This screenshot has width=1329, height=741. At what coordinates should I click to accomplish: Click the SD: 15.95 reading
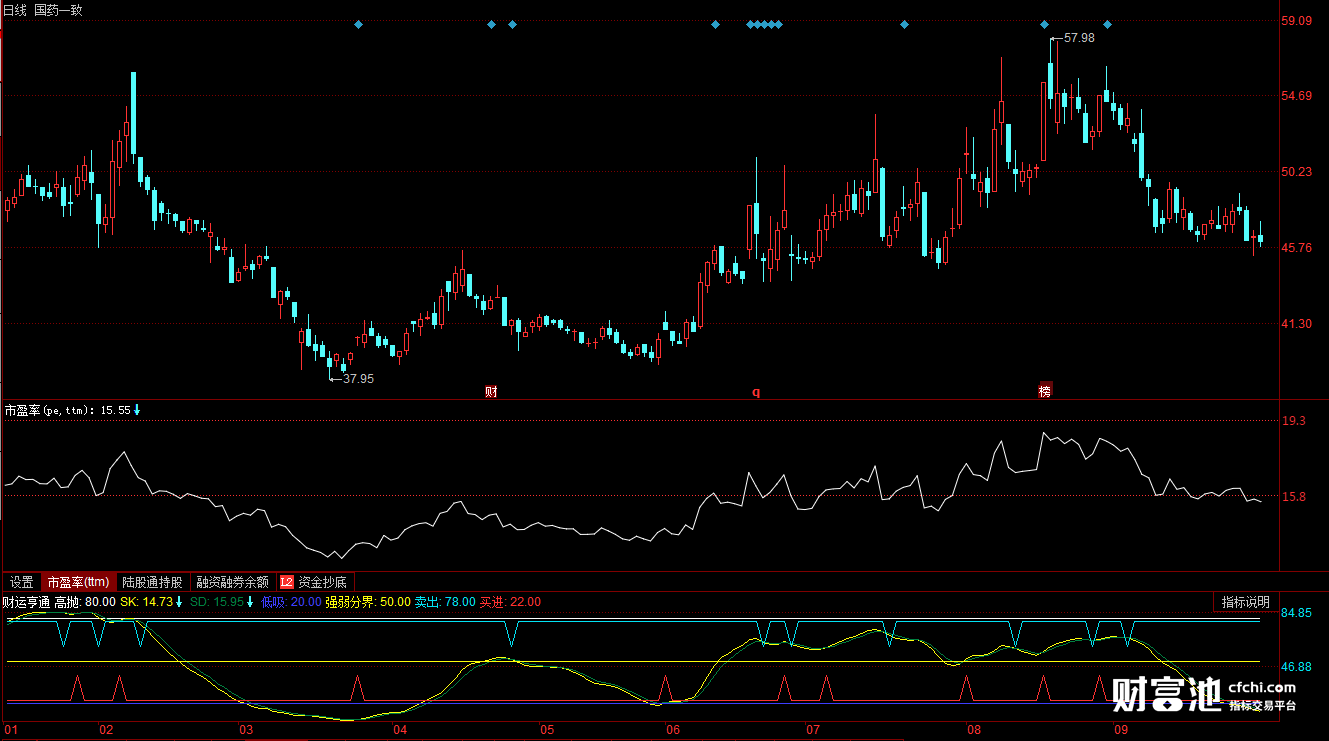point(216,602)
